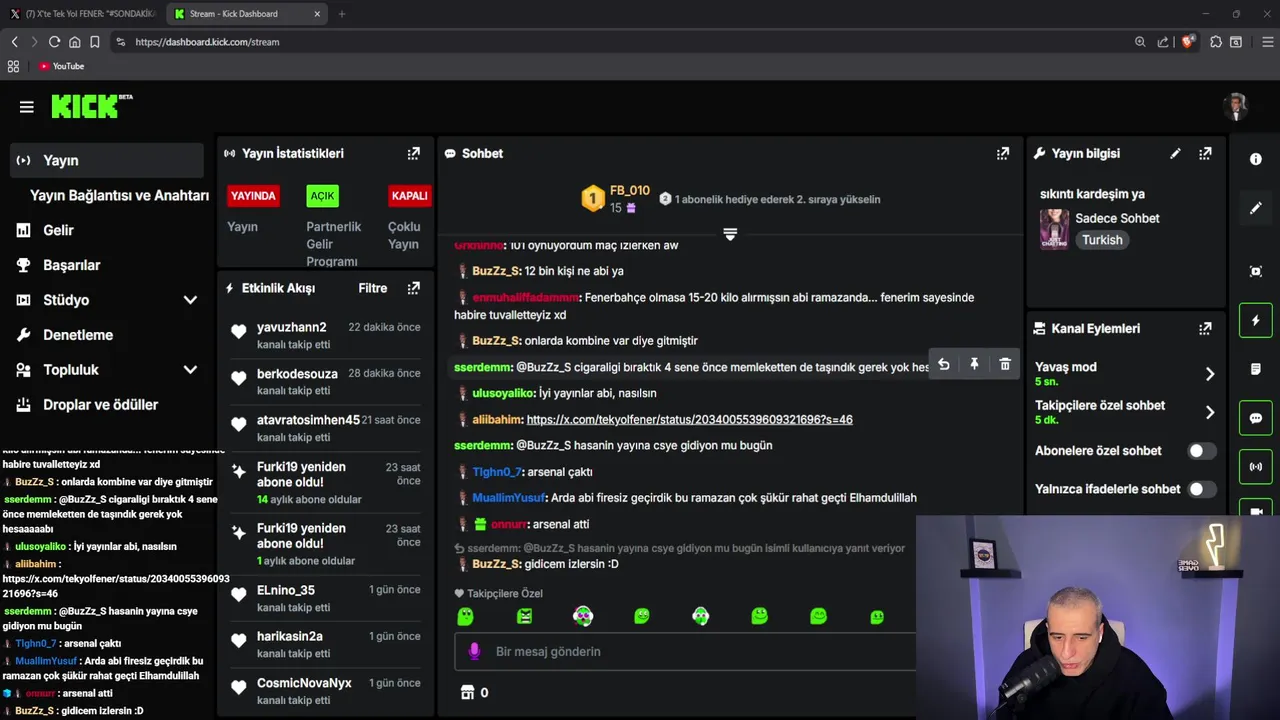Reload the page with the browser refresh button
The height and width of the screenshot is (720, 1280).
54,42
